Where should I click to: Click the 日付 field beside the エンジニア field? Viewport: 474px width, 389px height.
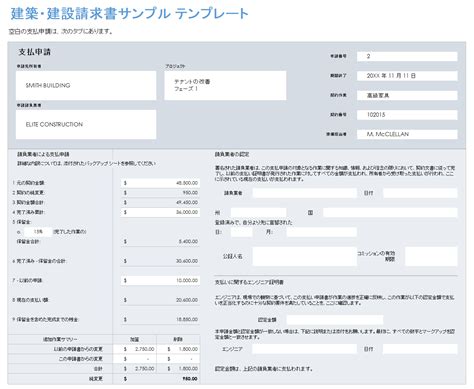click(x=420, y=349)
